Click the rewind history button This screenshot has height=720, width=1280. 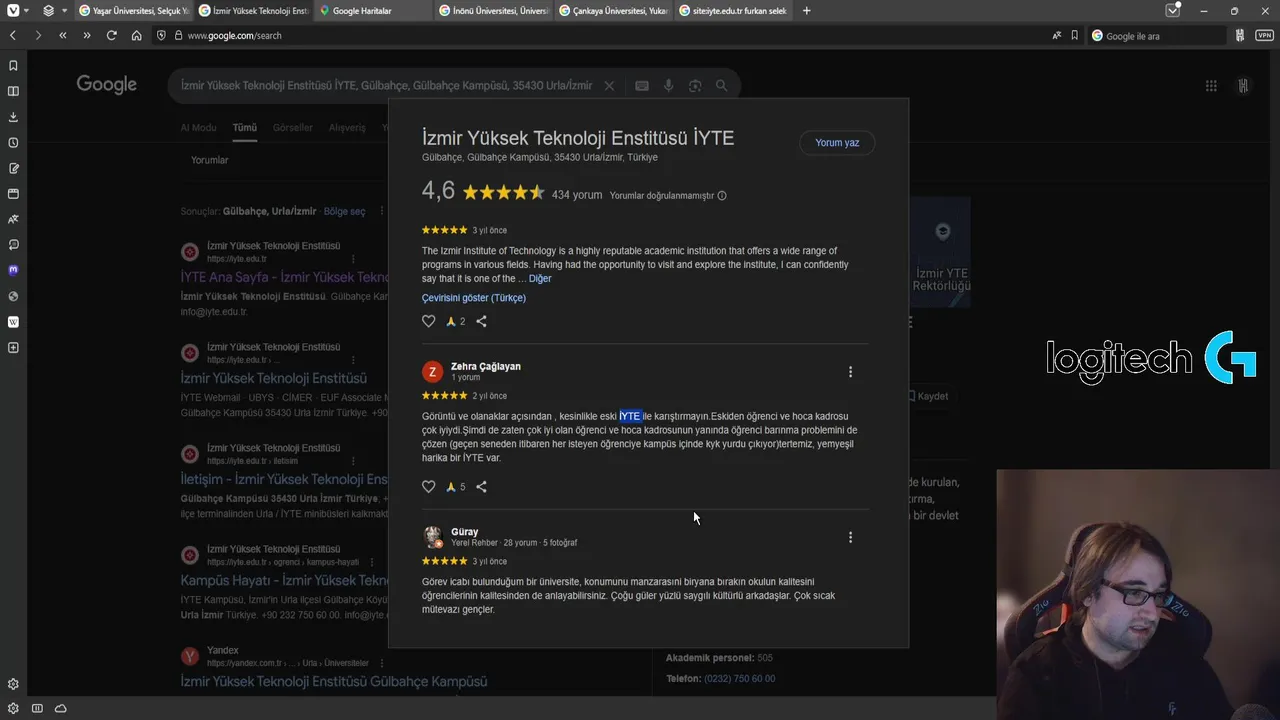[63, 35]
